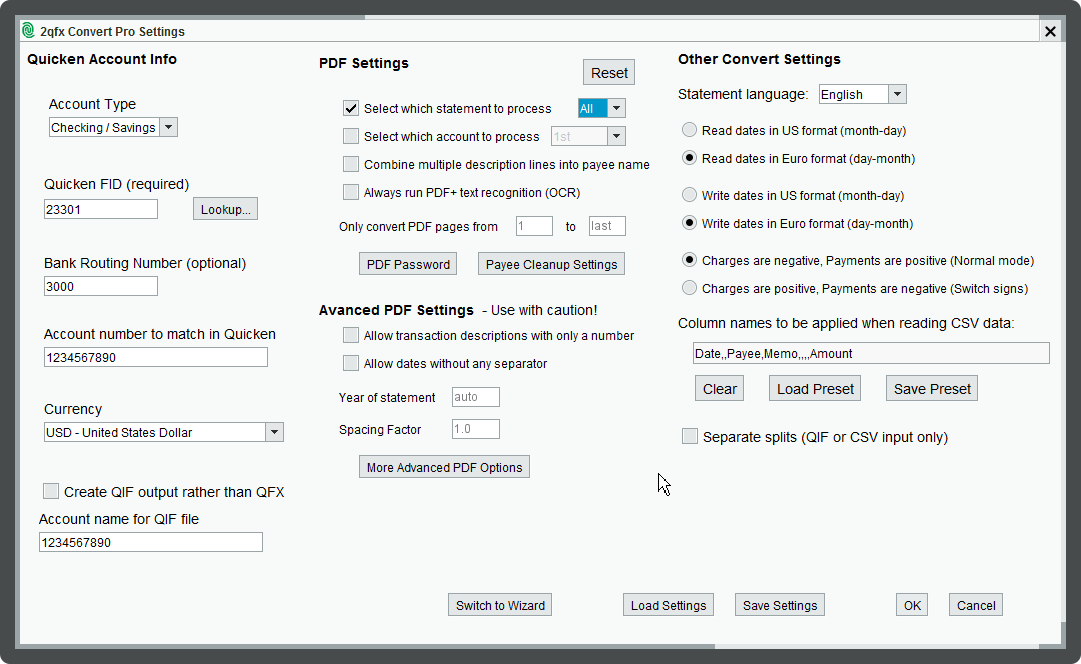Click the Account number to match field
1081x664 pixels.
pos(156,357)
